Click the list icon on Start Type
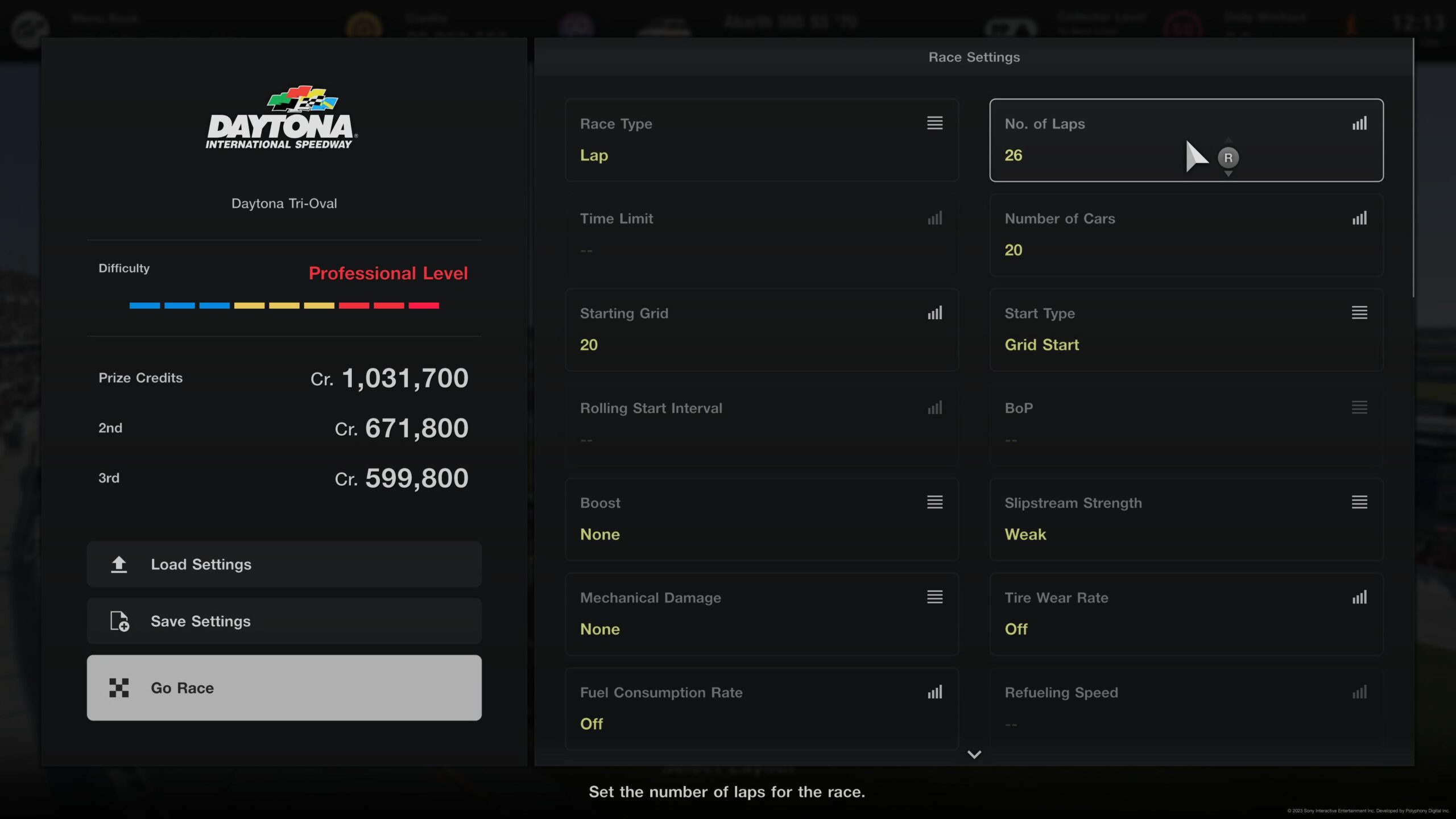This screenshot has height=819, width=1456. tap(1359, 313)
